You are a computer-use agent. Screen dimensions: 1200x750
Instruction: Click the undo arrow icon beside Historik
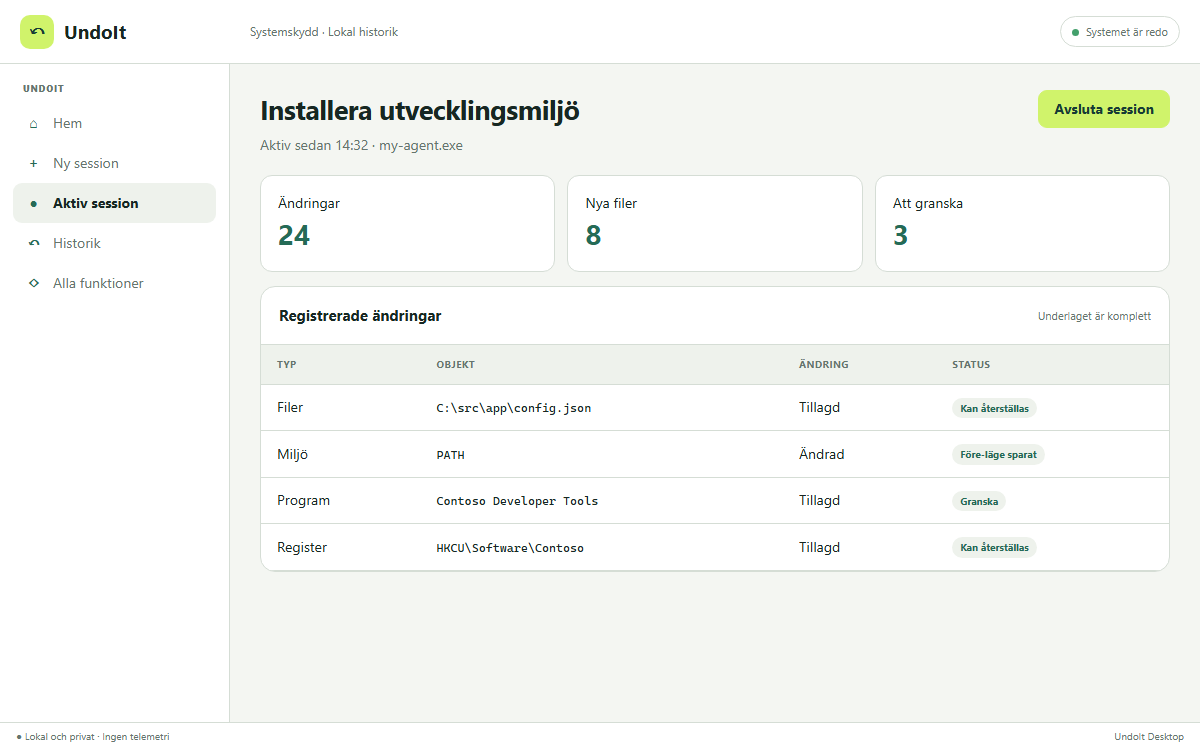33,244
